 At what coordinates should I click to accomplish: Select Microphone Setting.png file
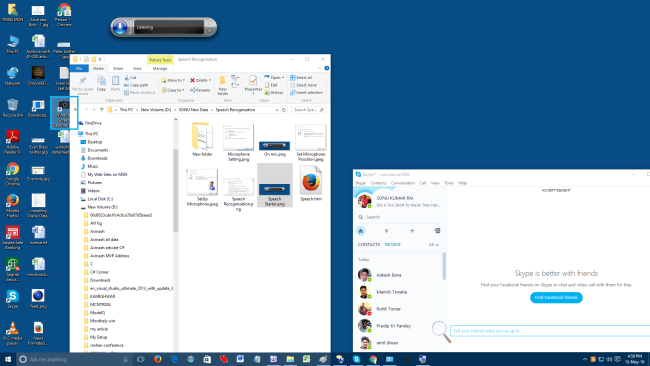point(238,142)
